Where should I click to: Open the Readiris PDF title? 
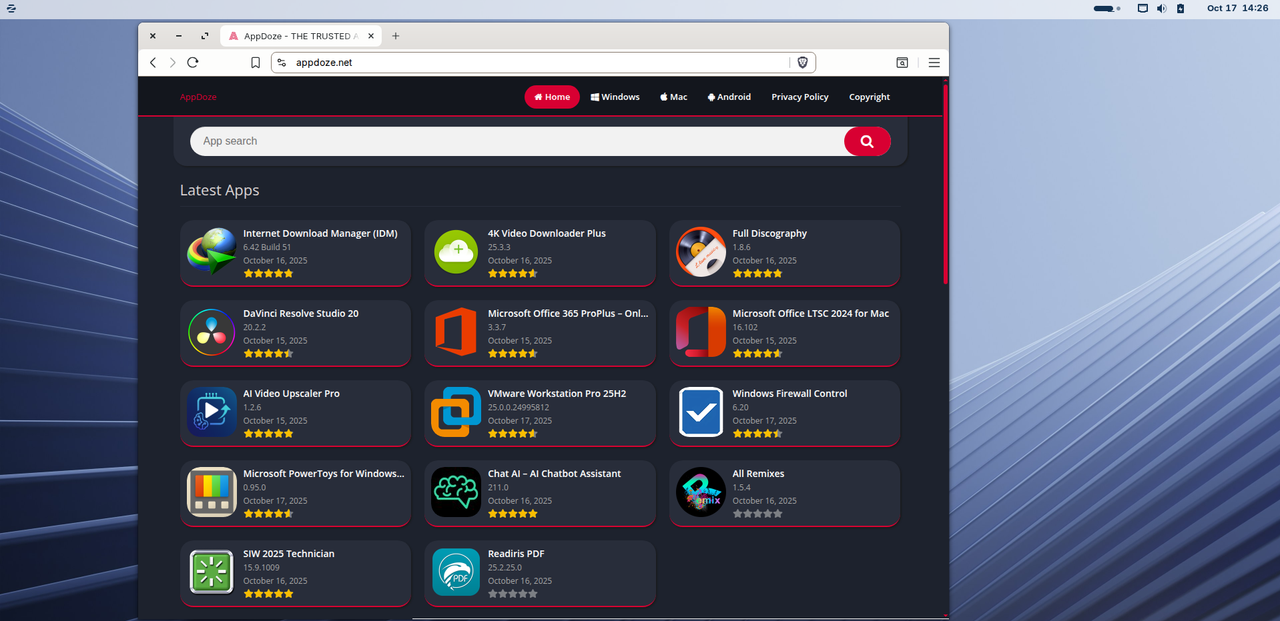tap(516, 553)
